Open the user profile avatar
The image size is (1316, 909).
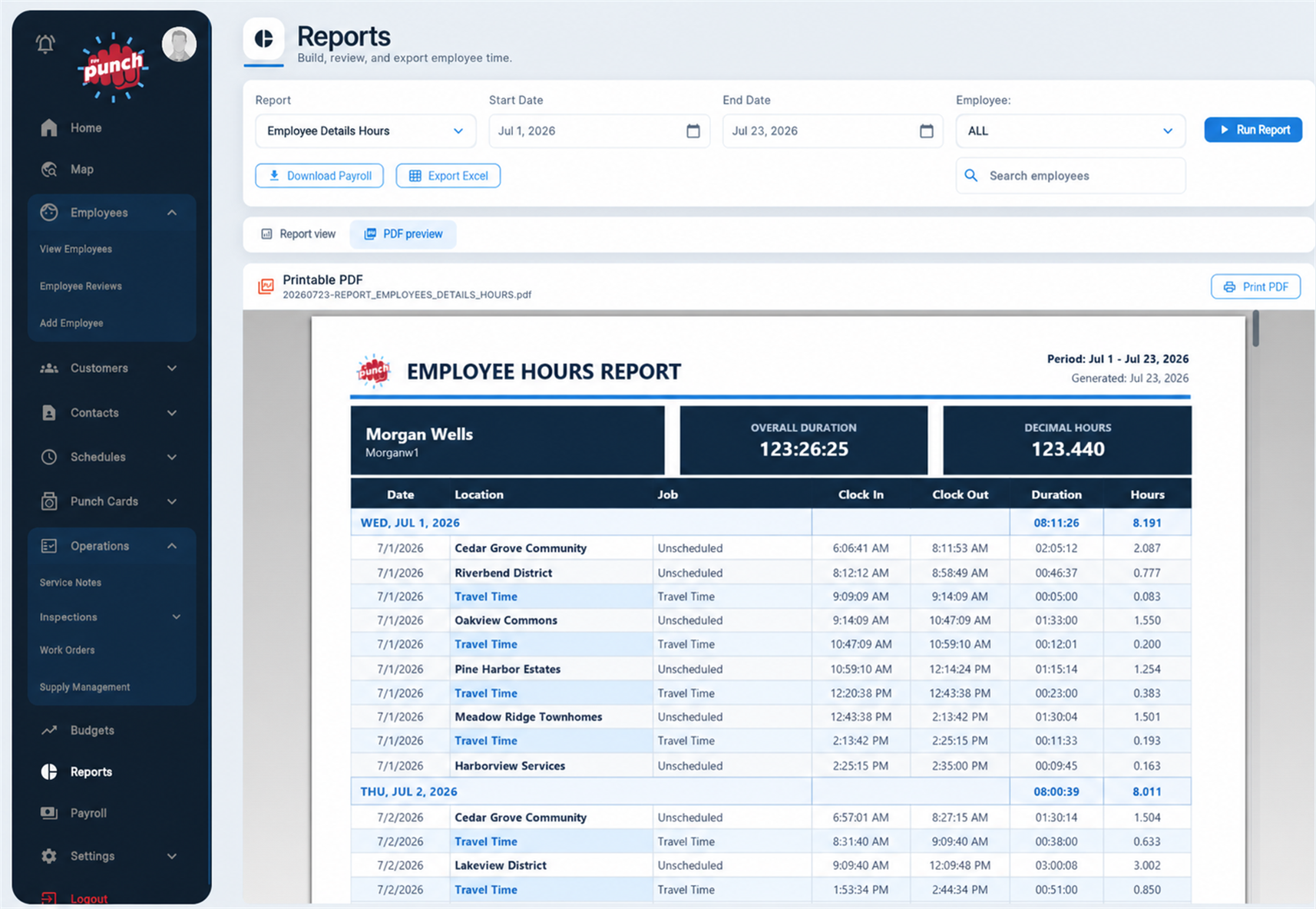pos(179,45)
